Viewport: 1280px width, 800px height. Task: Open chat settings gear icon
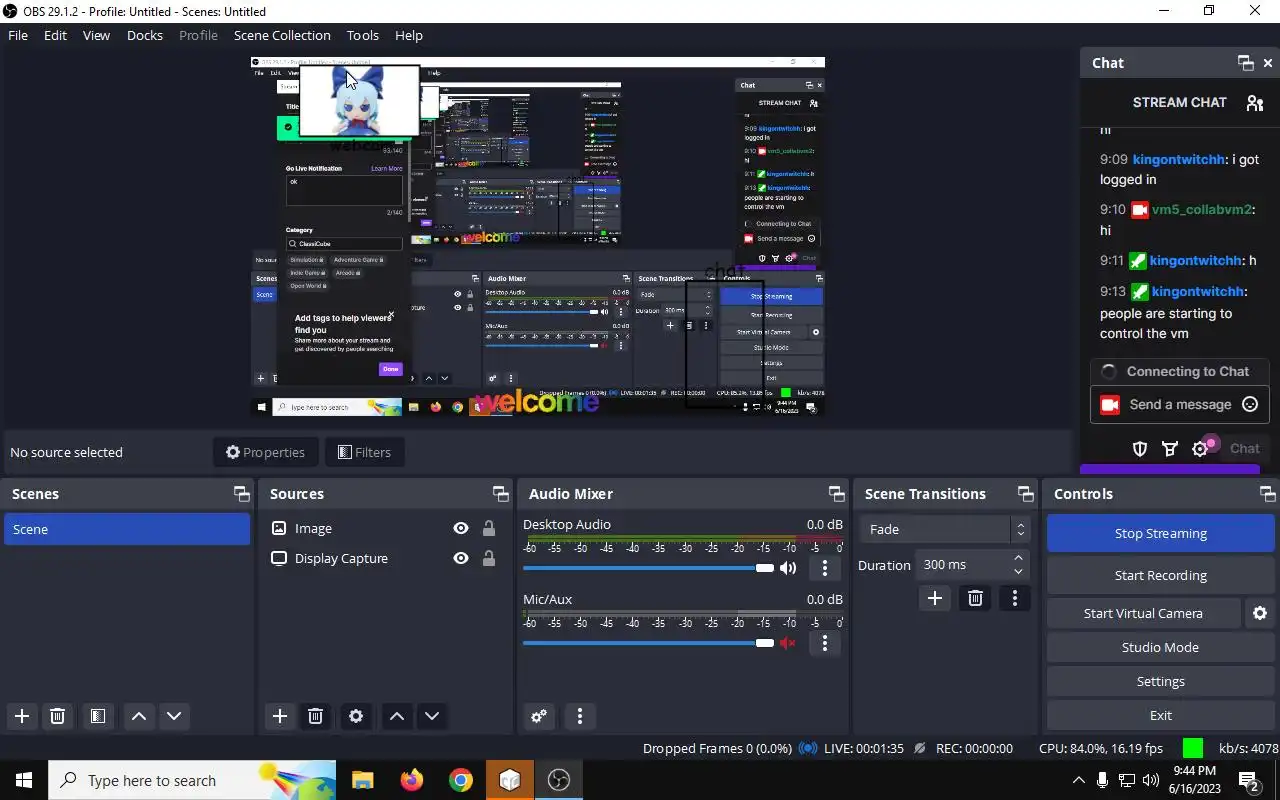click(x=1200, y=449)
